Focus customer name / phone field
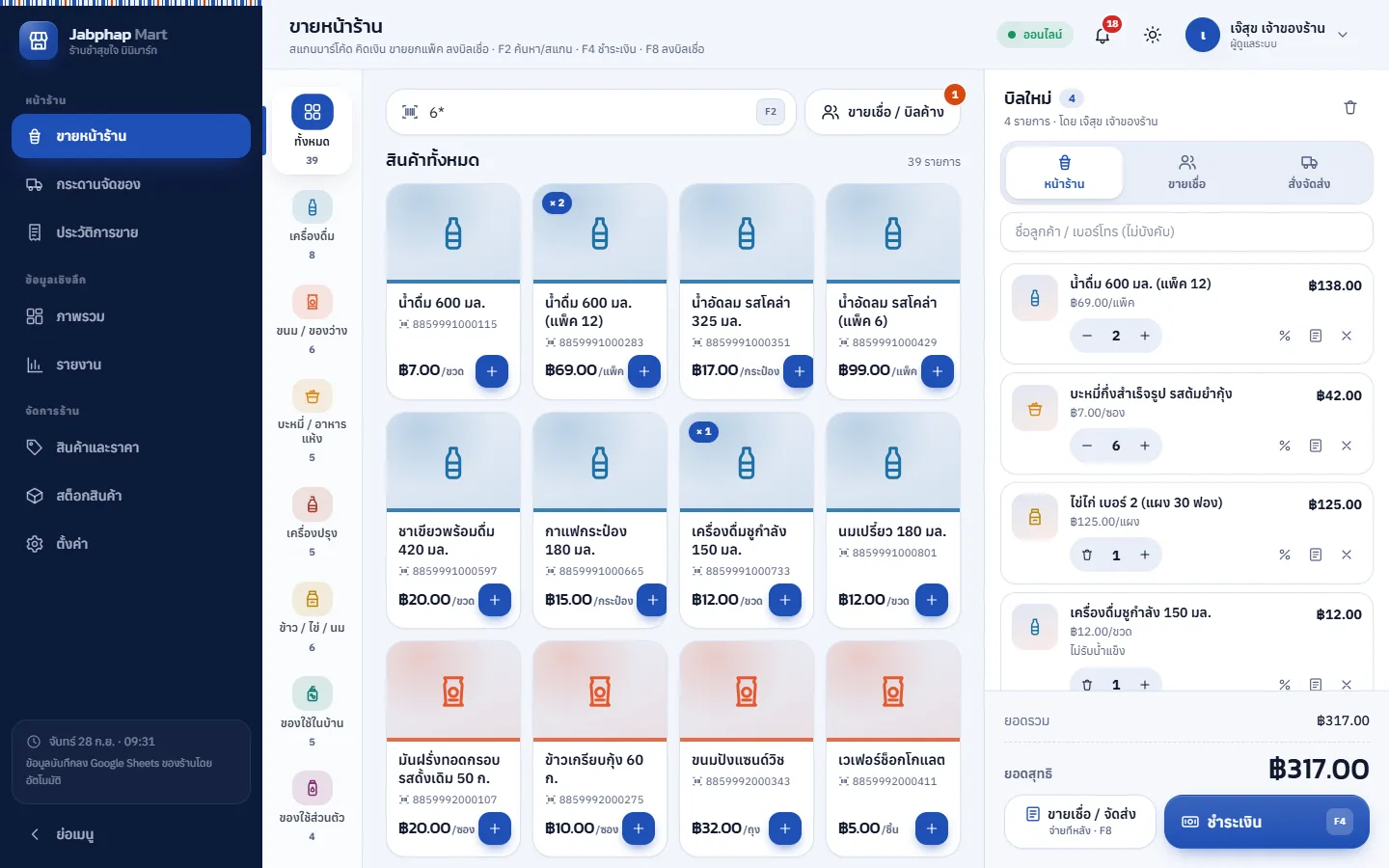 1186,231
